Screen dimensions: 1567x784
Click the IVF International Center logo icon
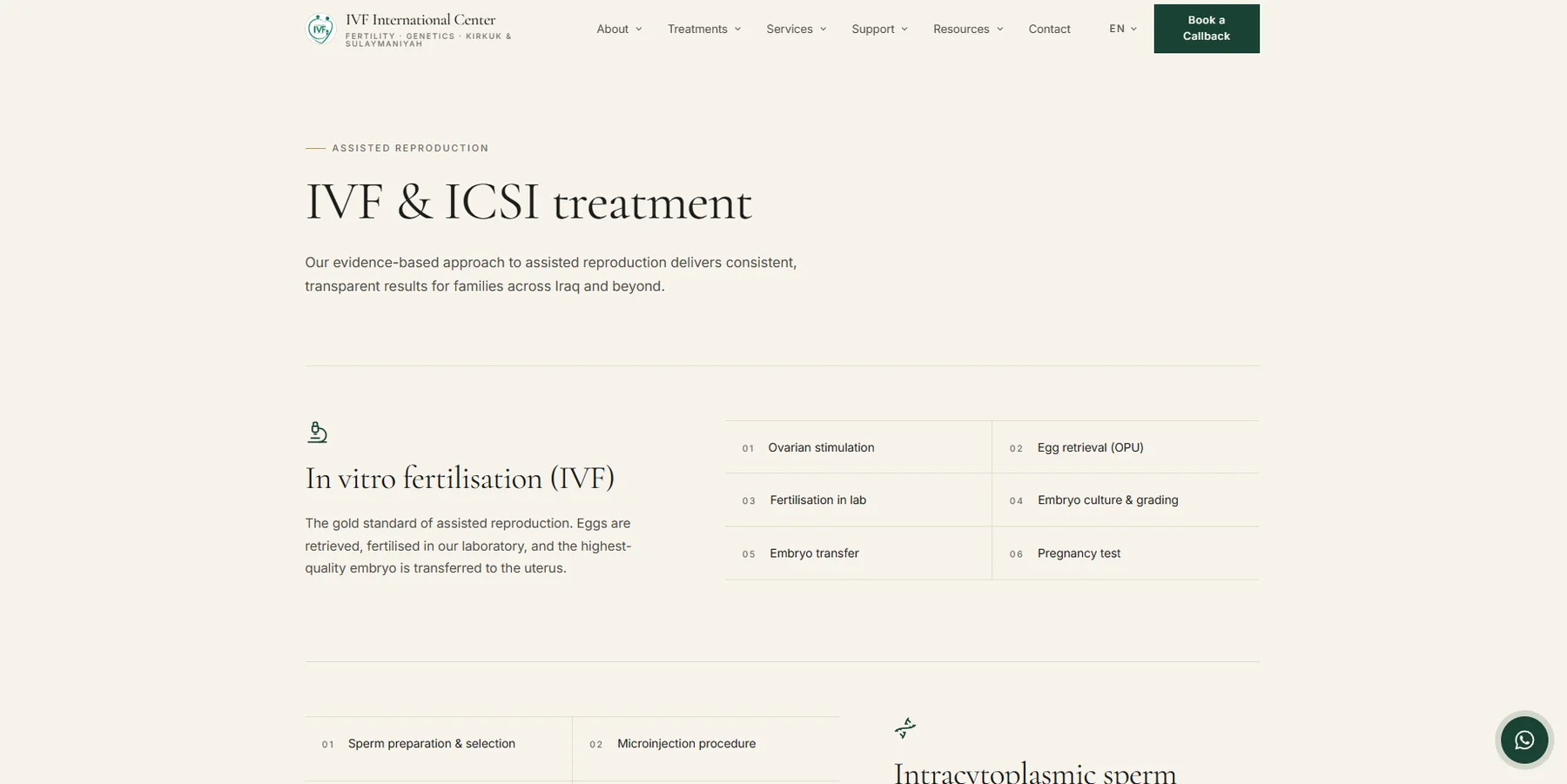[320, 29]
